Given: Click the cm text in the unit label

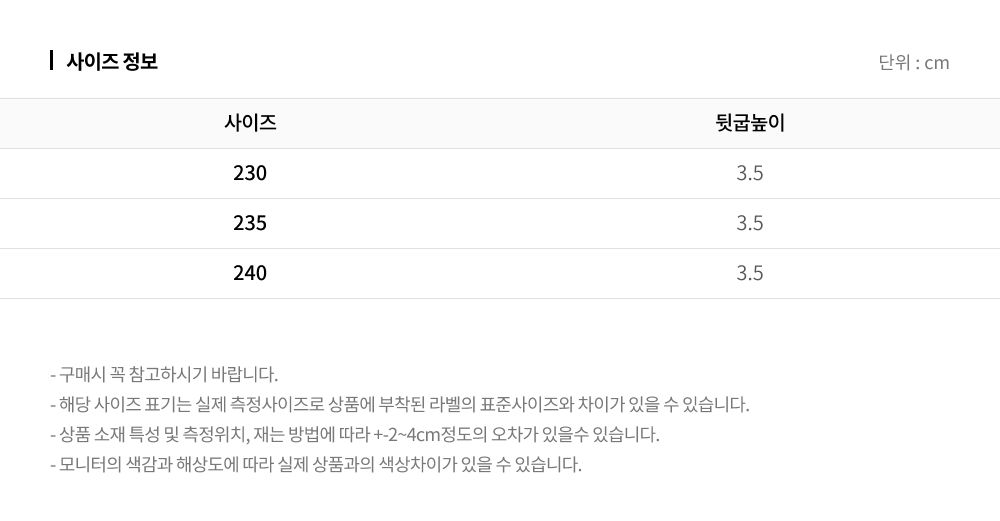Looking at the screenshot, I should point(937,63).
